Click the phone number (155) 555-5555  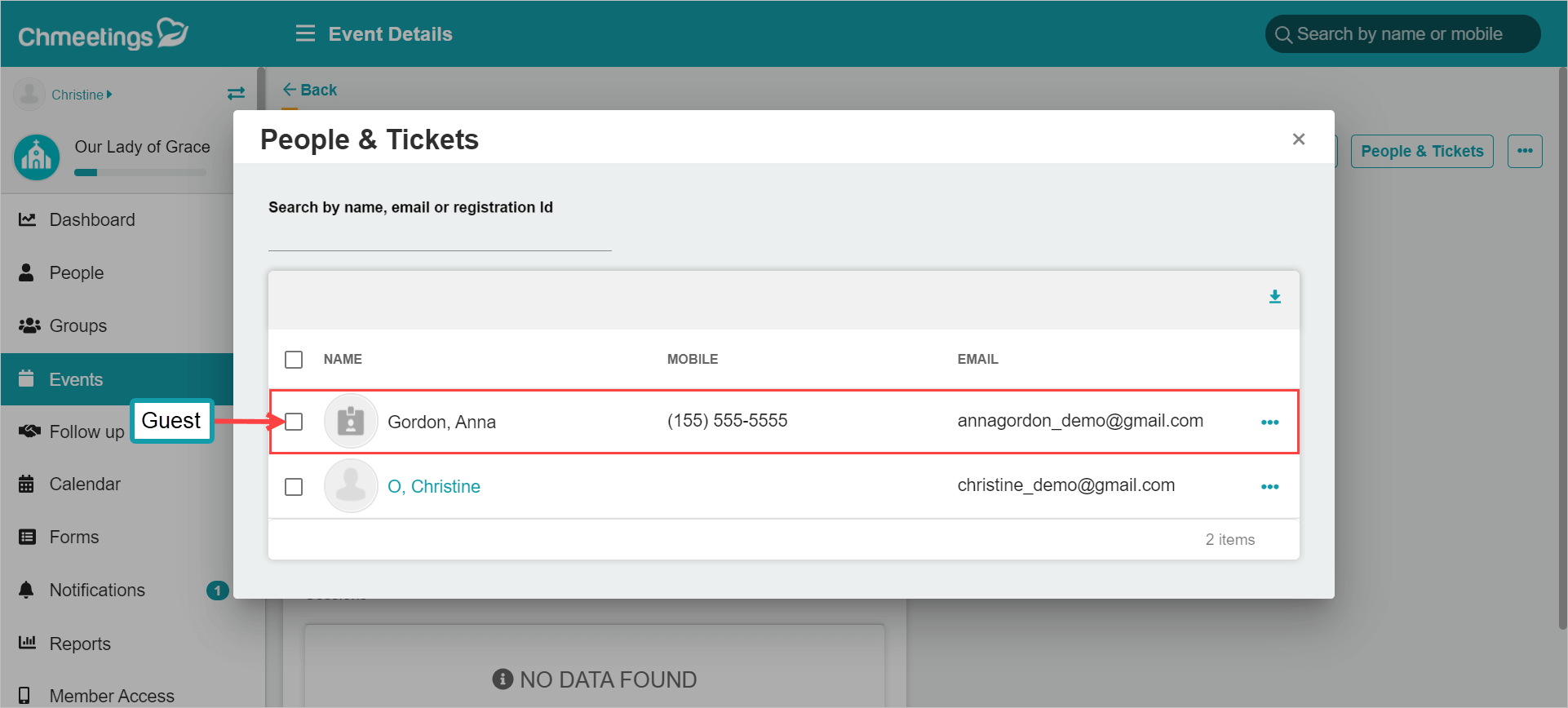click(x=727, y=420)
